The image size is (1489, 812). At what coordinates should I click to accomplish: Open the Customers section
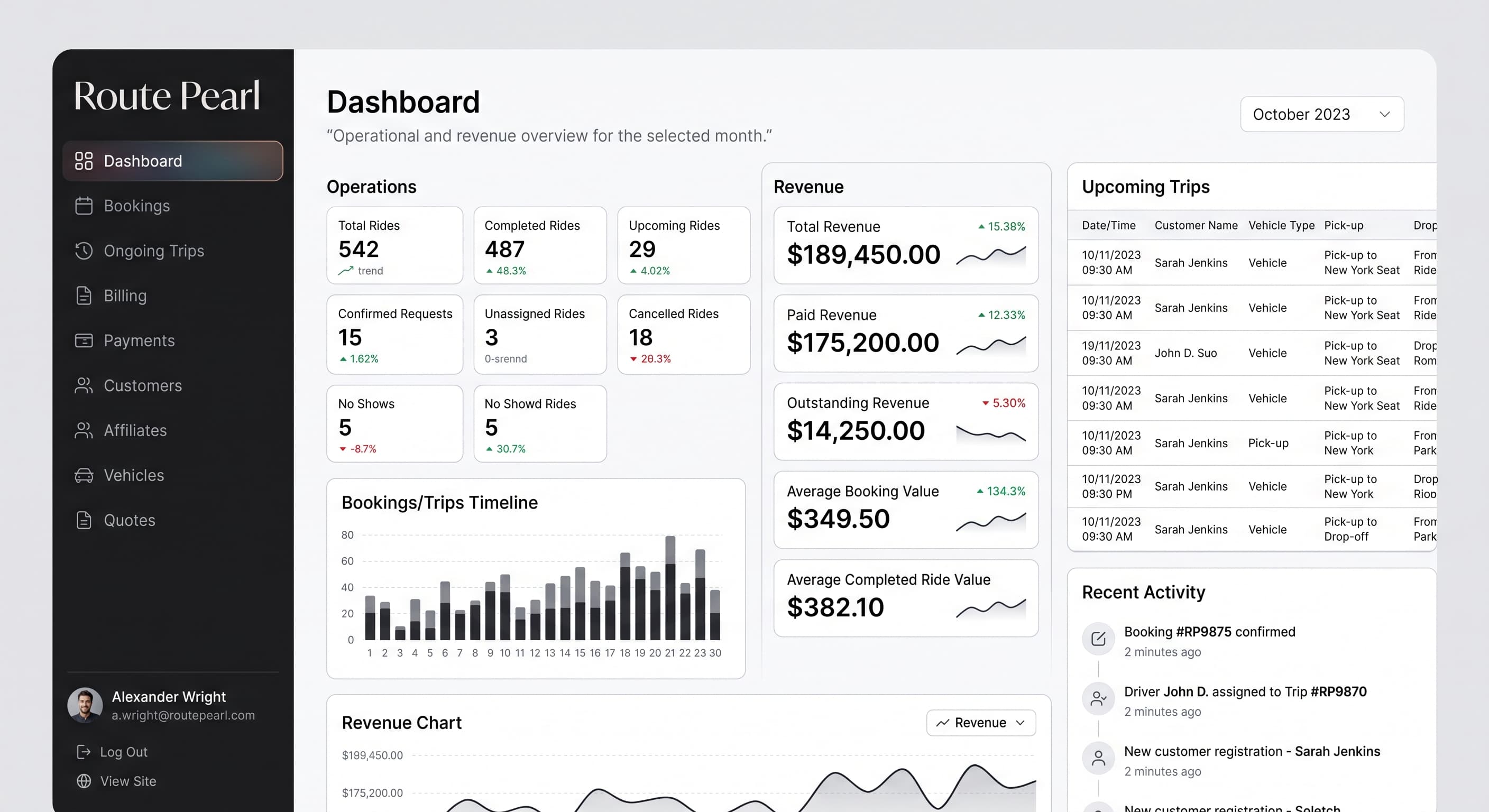173,385
